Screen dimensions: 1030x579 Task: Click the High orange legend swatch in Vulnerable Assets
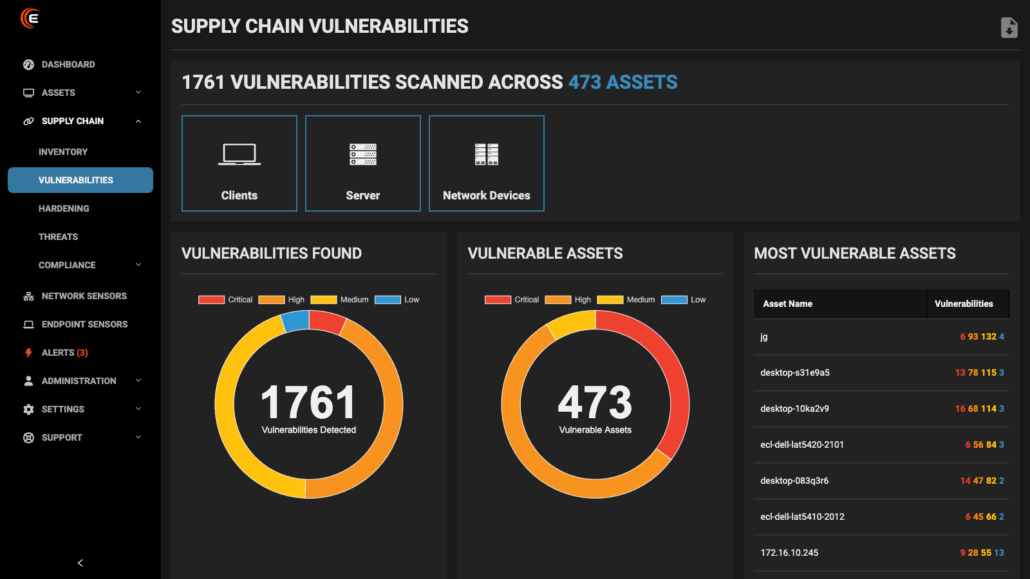557,300
